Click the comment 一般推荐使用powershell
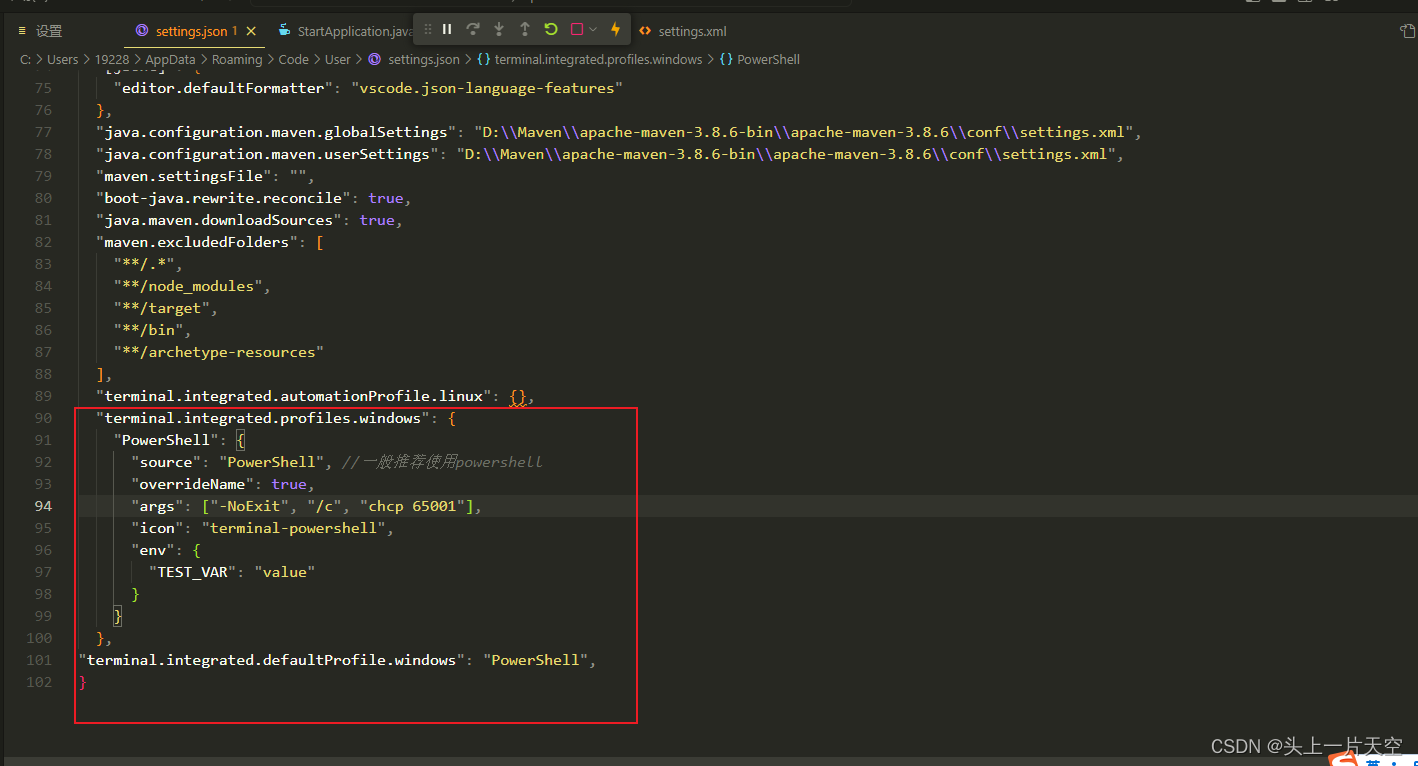The height and width of the screenshot is (766, 1418). (x=442, y=462)
